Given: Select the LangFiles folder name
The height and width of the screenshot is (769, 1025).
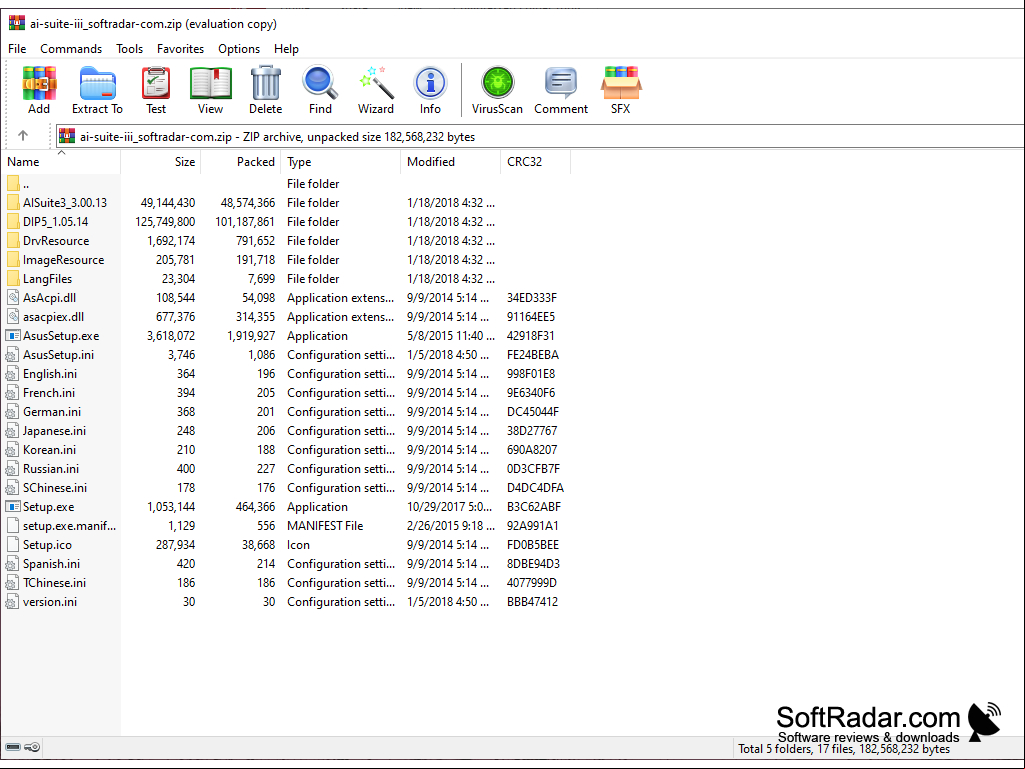Looking at the screenshot, I should [x=47, y=279].
